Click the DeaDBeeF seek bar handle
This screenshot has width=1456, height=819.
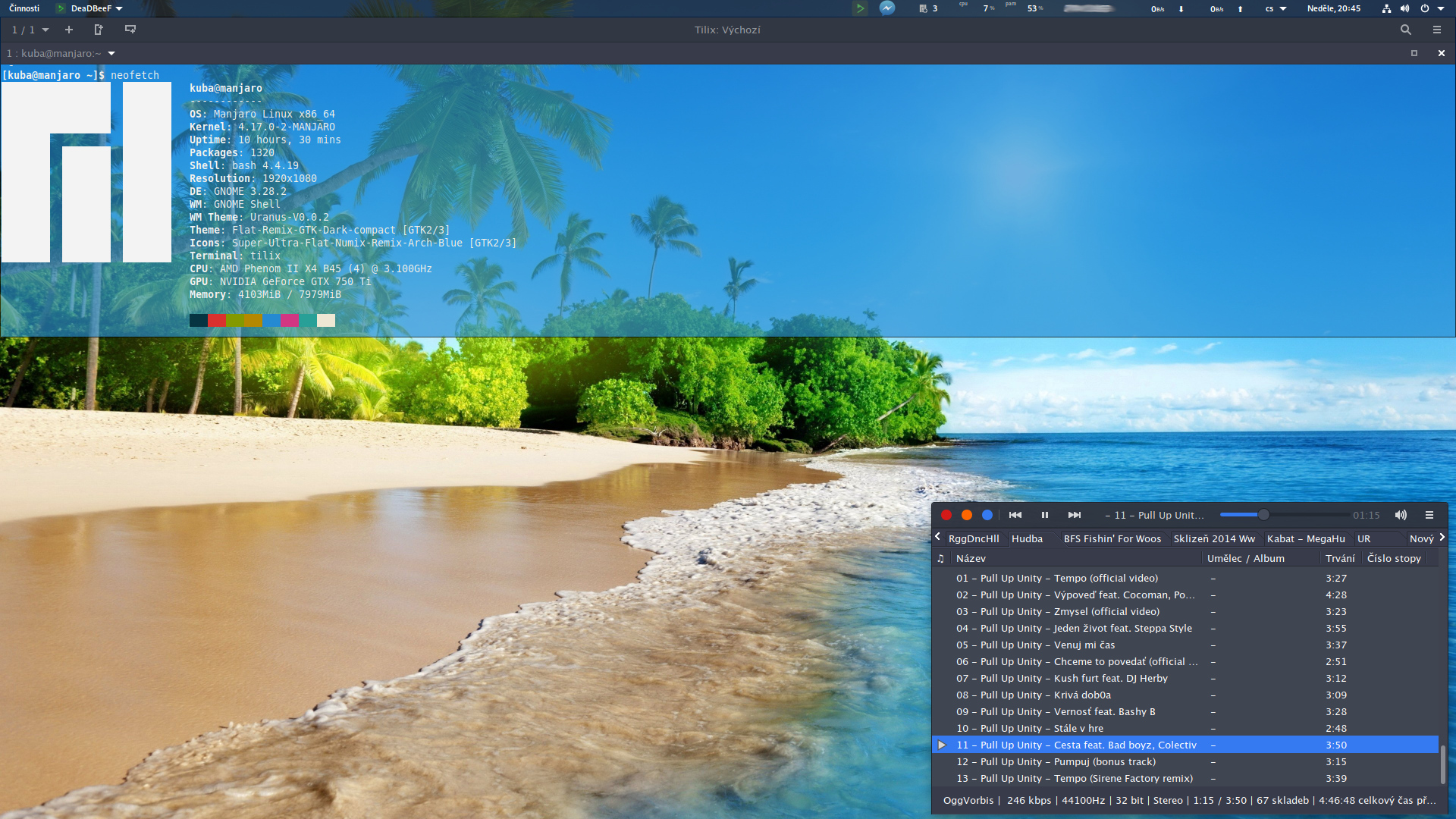(1263, 515)
